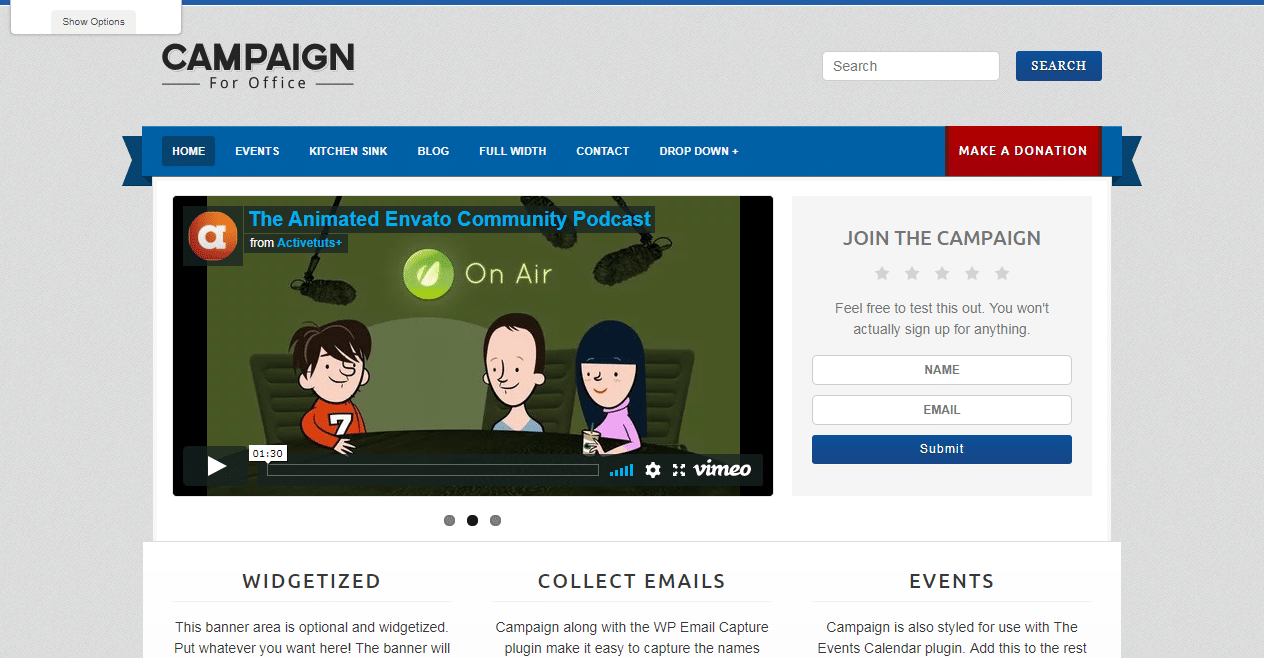Play the Vimeo video
1264x658 pixels.
click(x=216, y=466)
